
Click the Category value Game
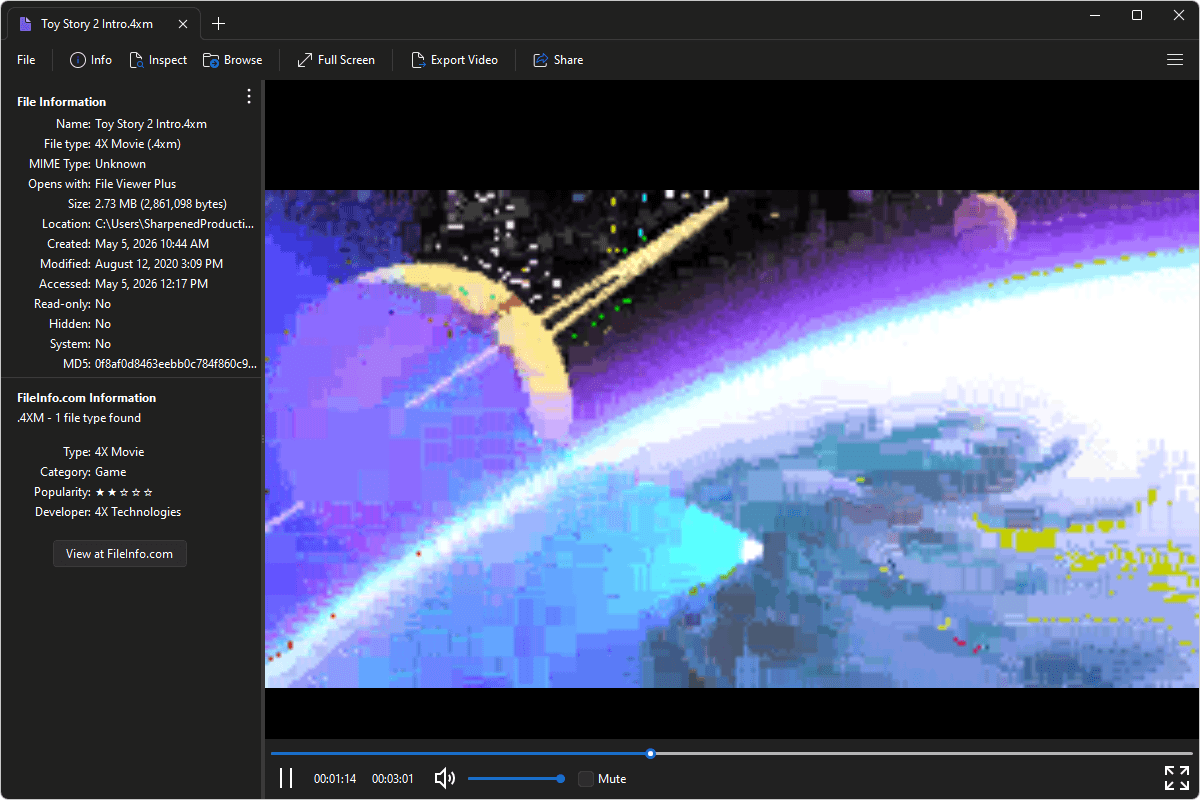coord(110,472)
